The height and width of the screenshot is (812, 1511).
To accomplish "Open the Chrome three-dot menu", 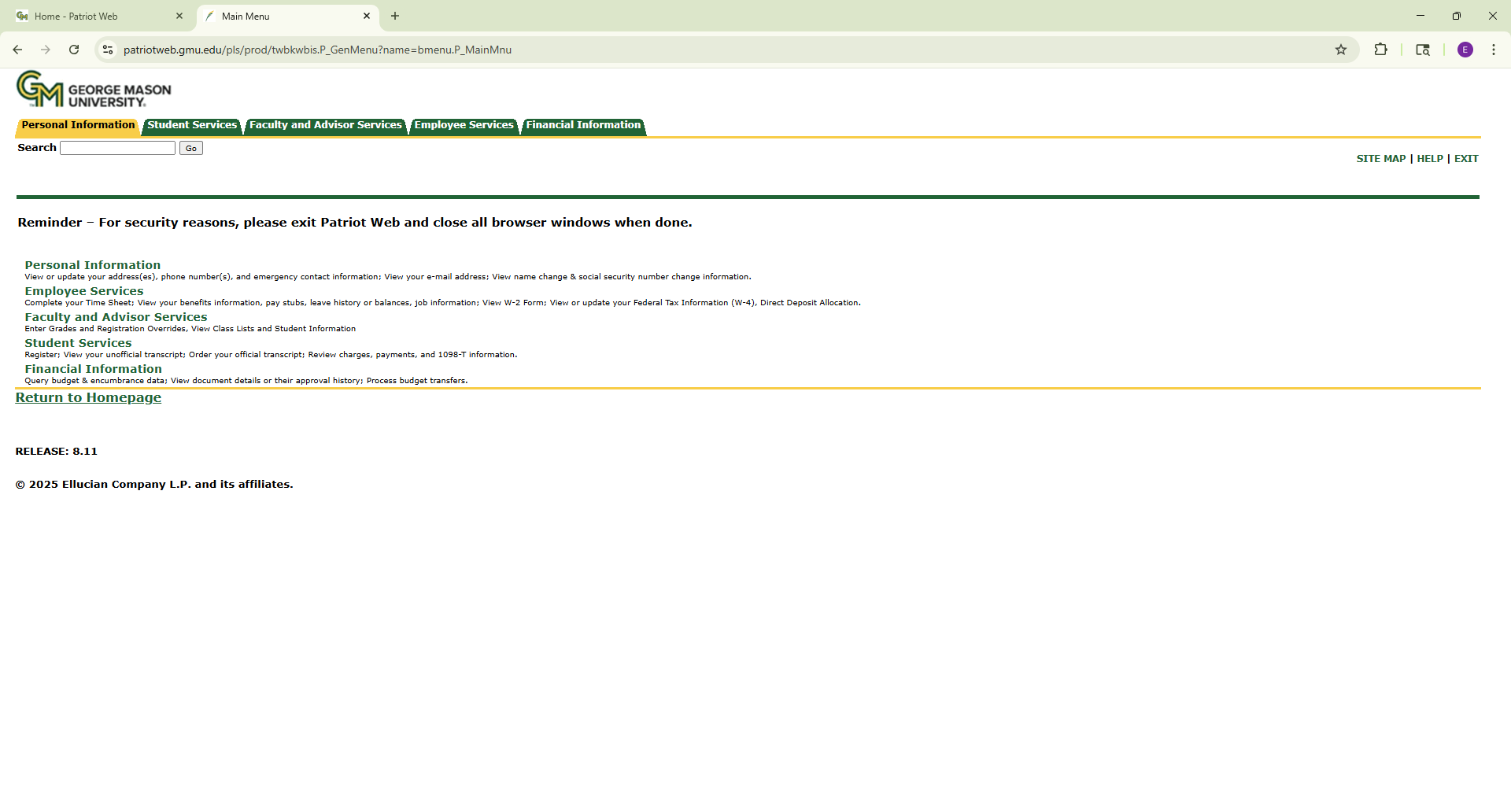I will click(x=1494, y=49).
